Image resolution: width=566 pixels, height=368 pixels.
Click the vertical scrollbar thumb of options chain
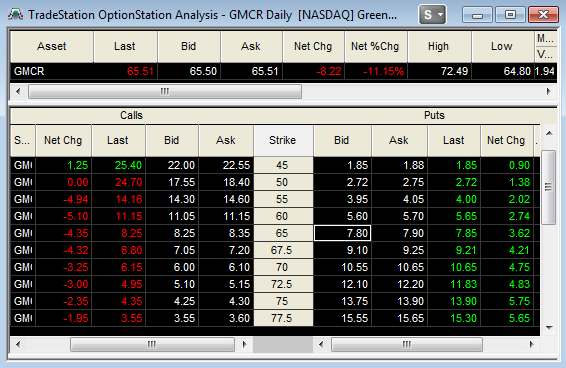tap(549, 187)
